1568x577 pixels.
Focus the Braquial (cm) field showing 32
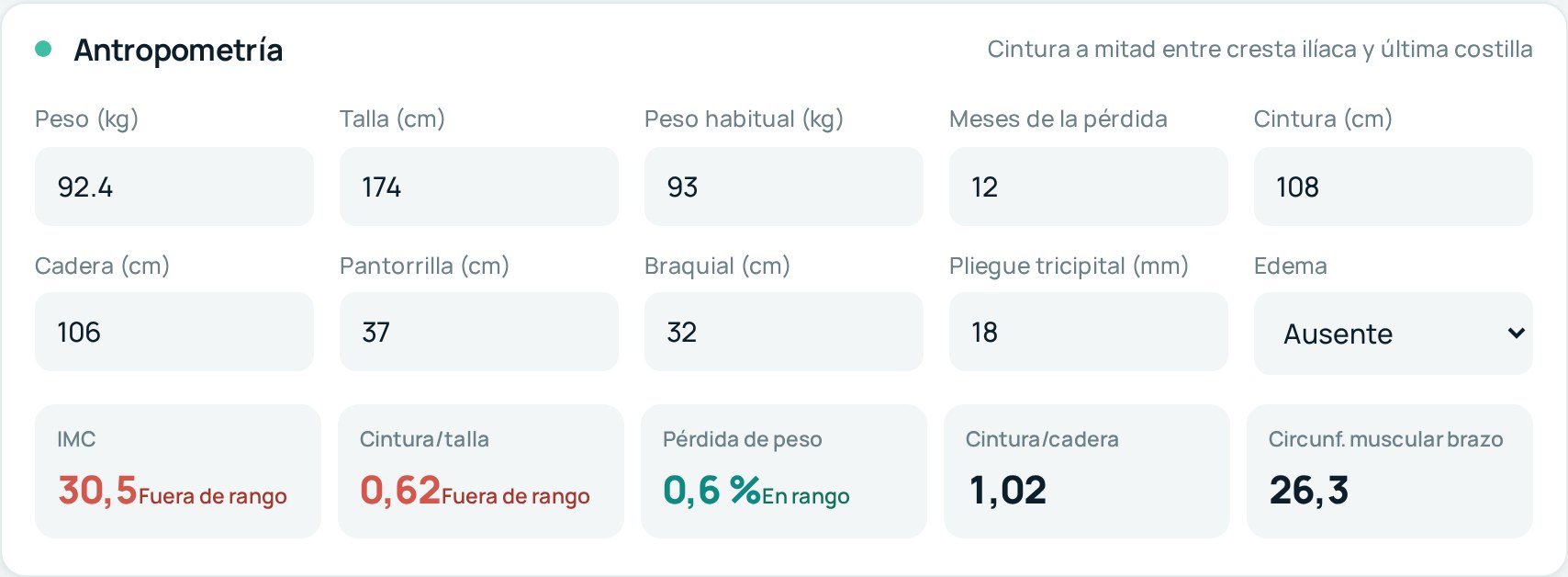pyautogui.click(x=784, y=332)
